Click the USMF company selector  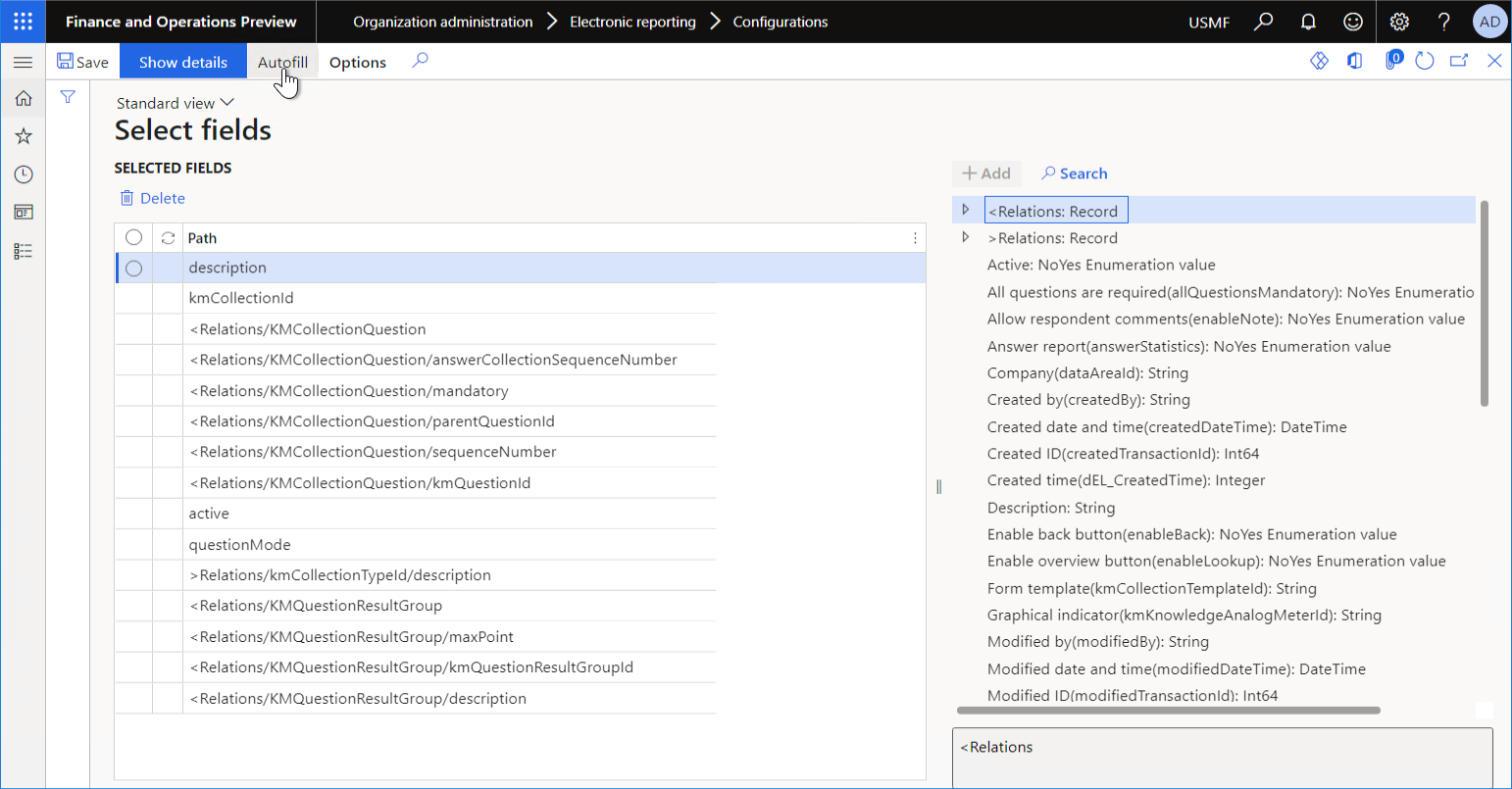click(x=1209, y=22)
